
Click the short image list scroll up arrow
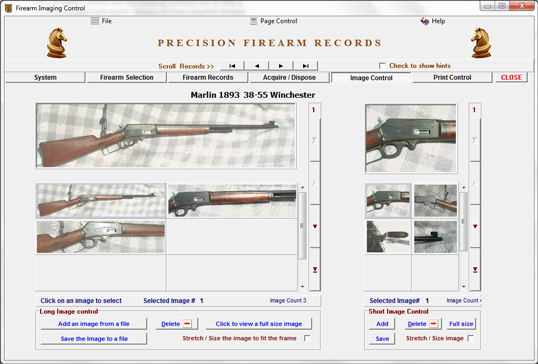(464, 187)
